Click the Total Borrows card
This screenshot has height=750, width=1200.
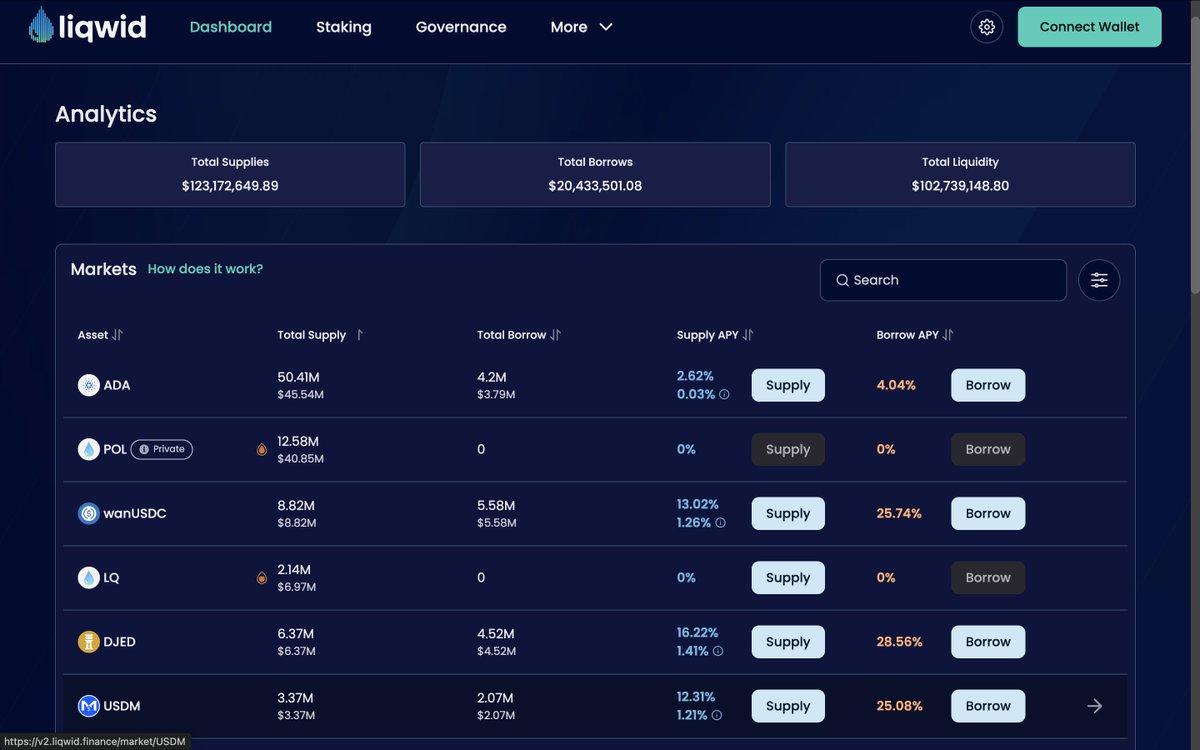[x=595, y=174]
